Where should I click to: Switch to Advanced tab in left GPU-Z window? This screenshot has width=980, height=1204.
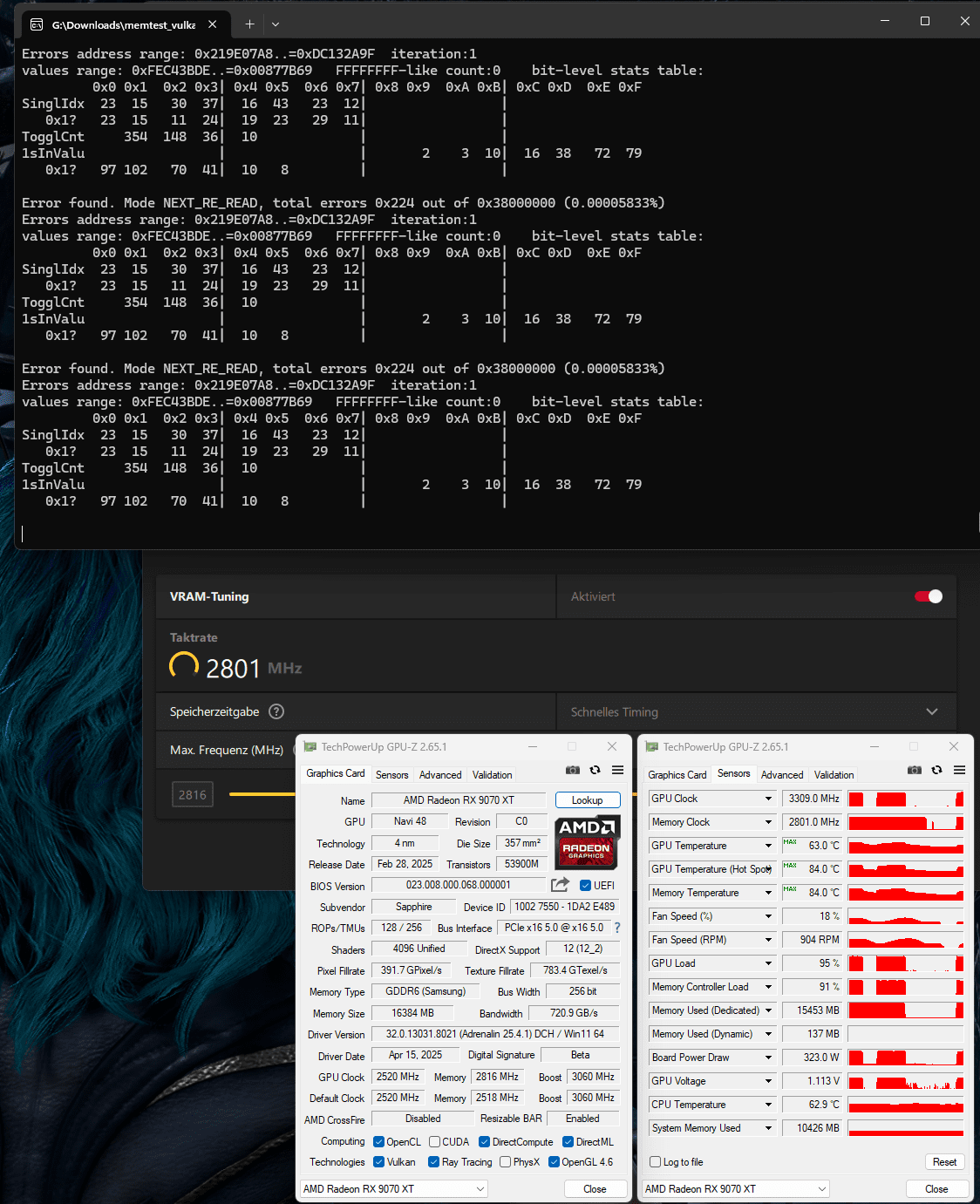point(440,774)
